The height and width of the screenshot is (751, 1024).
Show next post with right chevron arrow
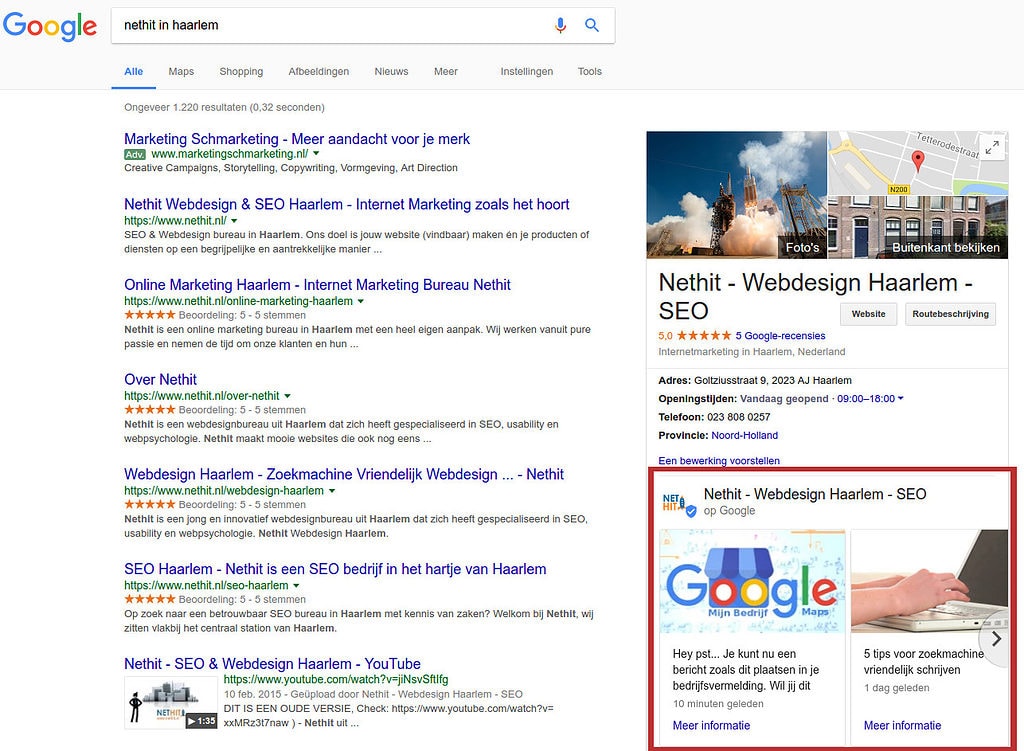pos(996,639)
